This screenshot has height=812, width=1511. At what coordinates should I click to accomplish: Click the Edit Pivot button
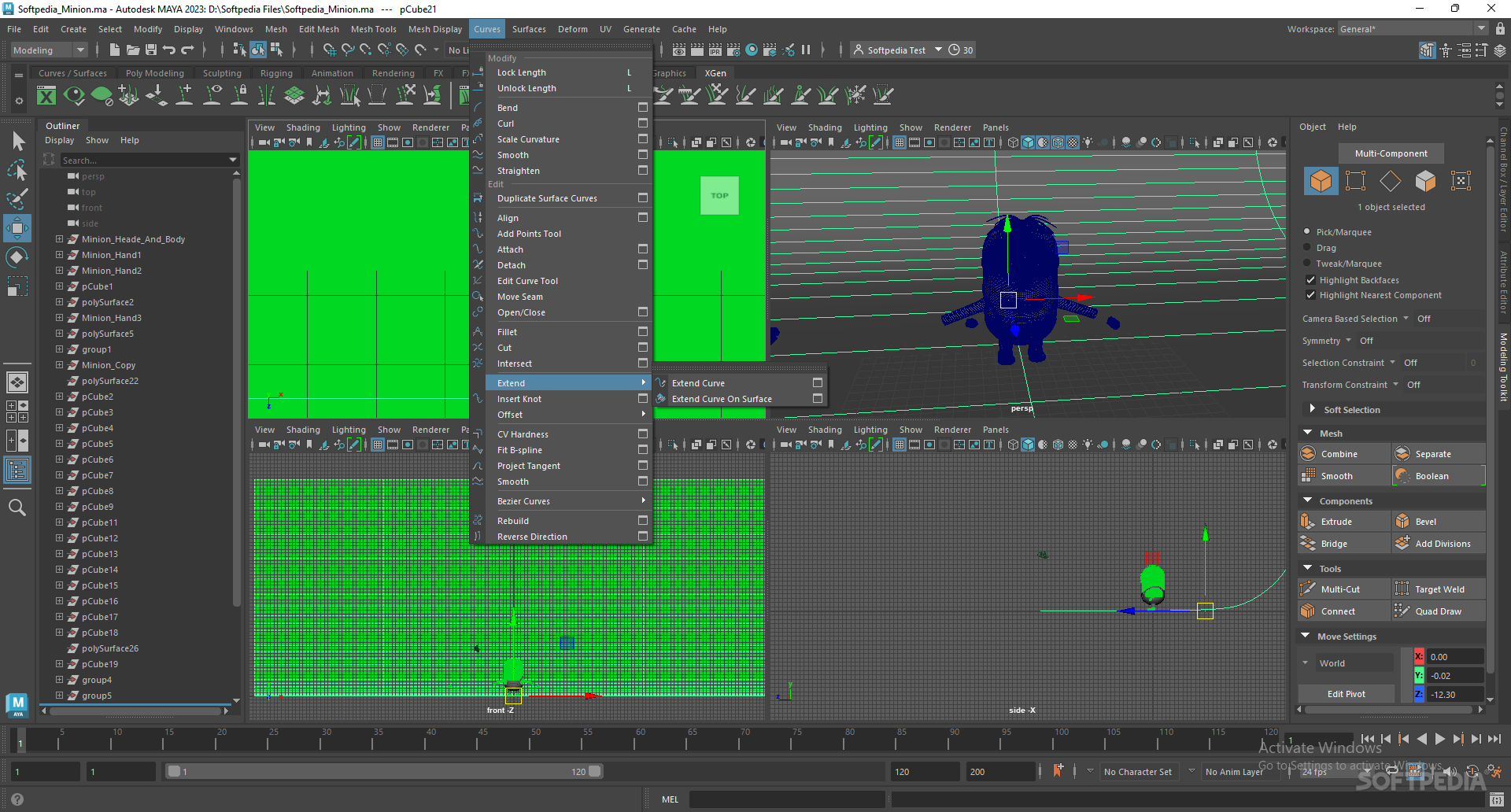pyautogui.click(x=1347, y=694)
